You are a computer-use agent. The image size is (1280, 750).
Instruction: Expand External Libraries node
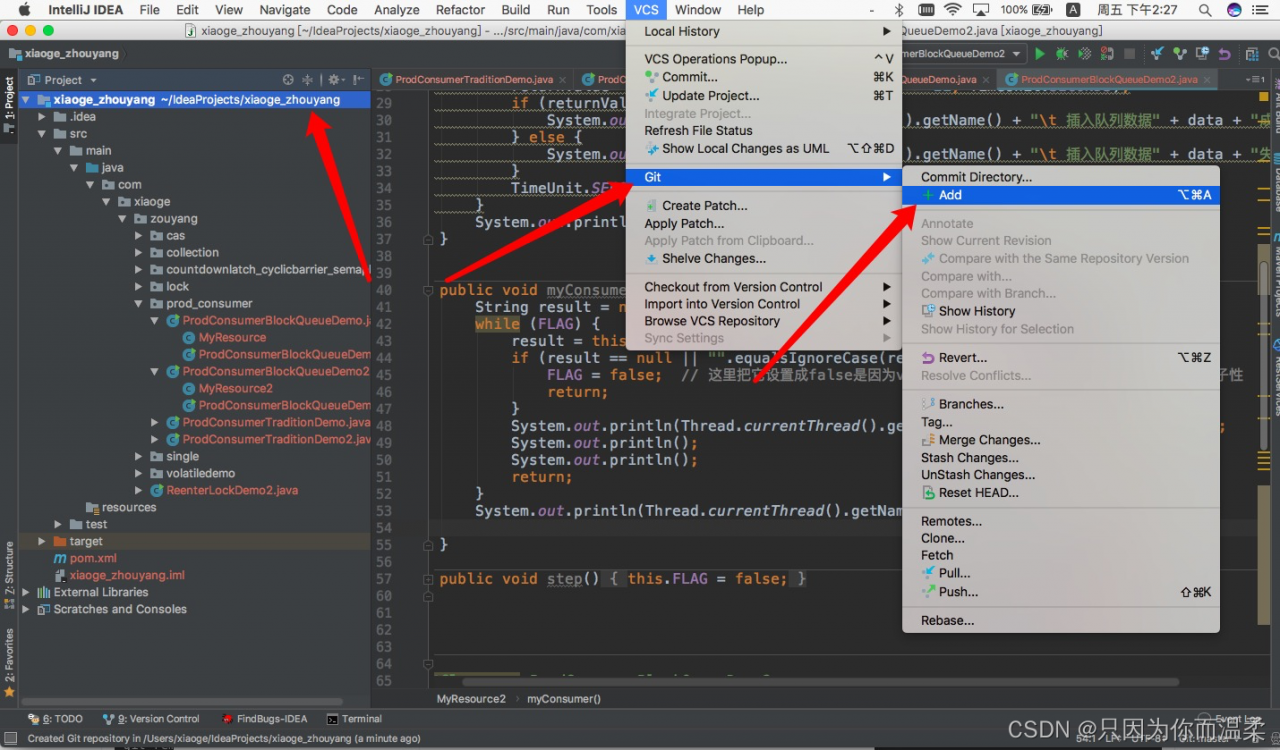click(26, 593)
